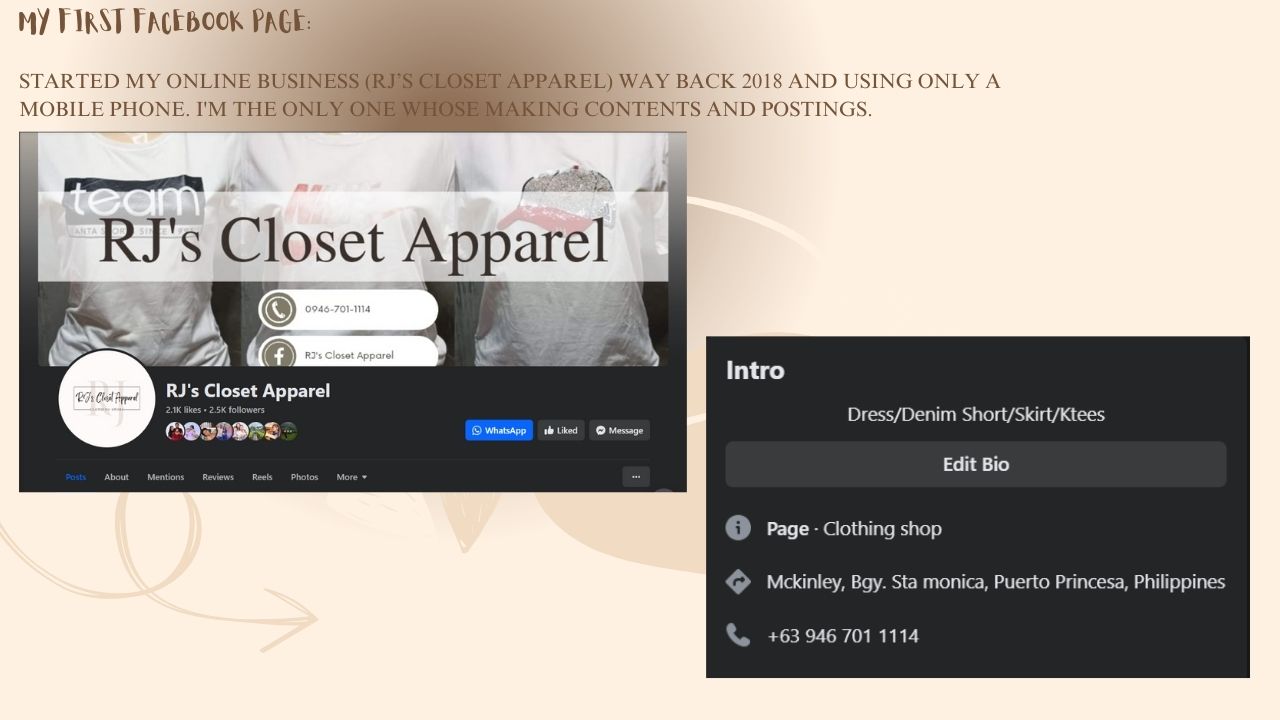Click the address direction icon in Intro

[x=738, y=582]
